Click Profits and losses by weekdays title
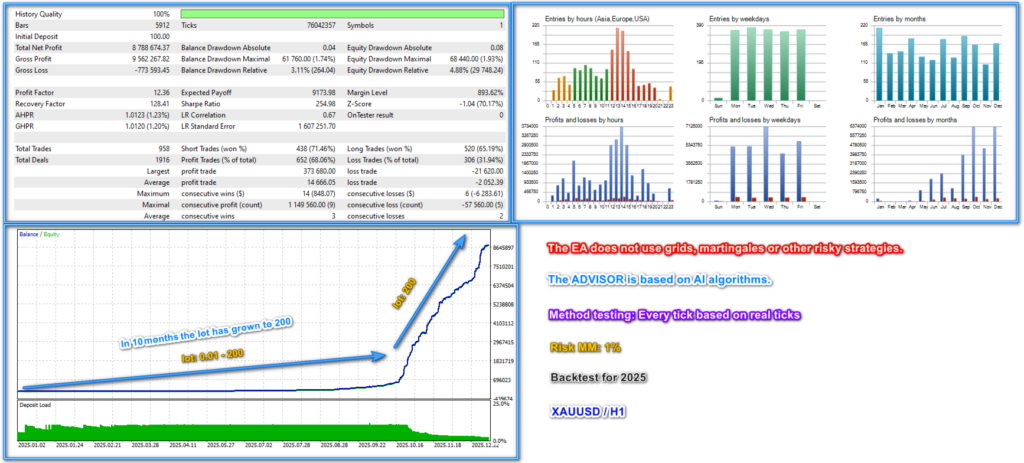Screen dimensions: 1024x463 point(750,120)
